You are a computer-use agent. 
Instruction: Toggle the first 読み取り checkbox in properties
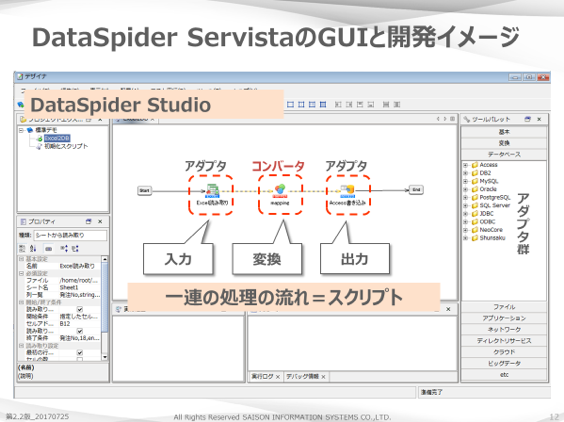[x=80, y=309]
